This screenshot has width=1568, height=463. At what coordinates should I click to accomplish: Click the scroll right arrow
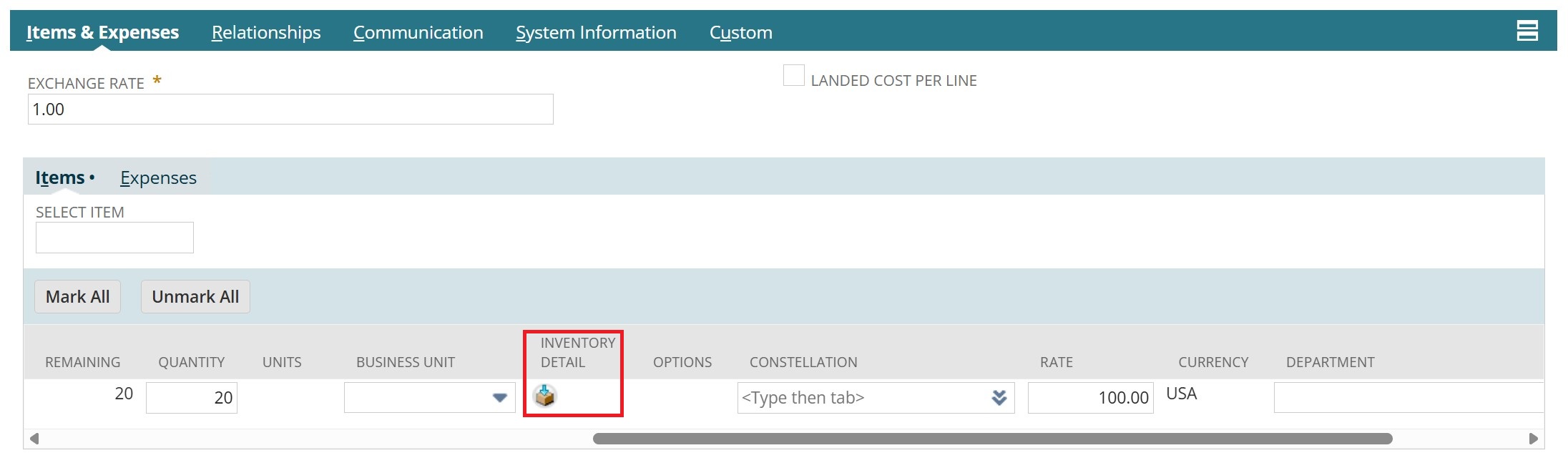pos(1533,439)
